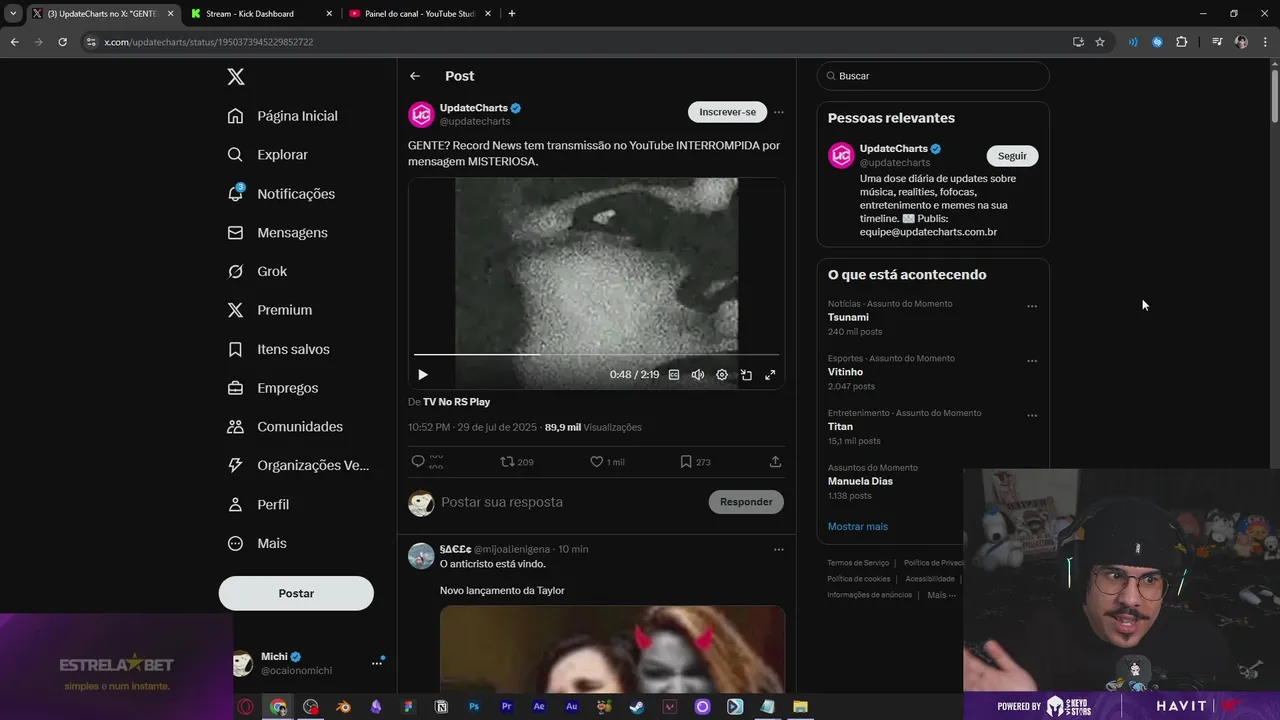Like the post with 1 mil likes
1280x720 pixels.
pyautogui.click(x=596, y=462)
